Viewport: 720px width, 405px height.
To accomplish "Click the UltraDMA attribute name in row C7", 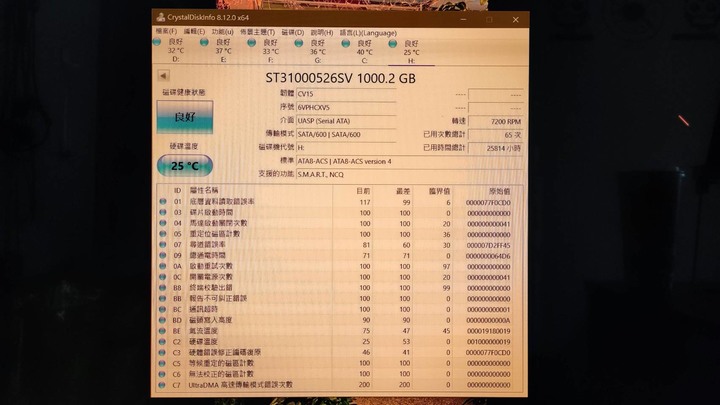I will point(241,385).
